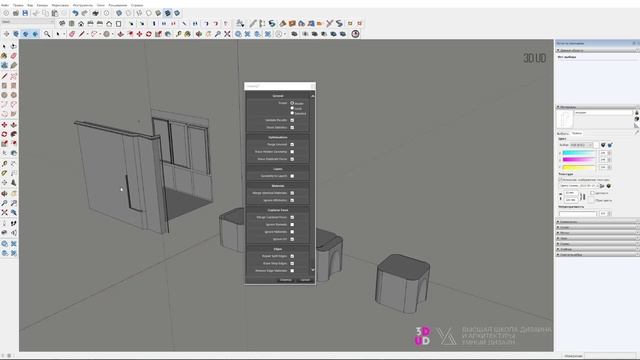Open the Файл menu

tap(5, 5)
